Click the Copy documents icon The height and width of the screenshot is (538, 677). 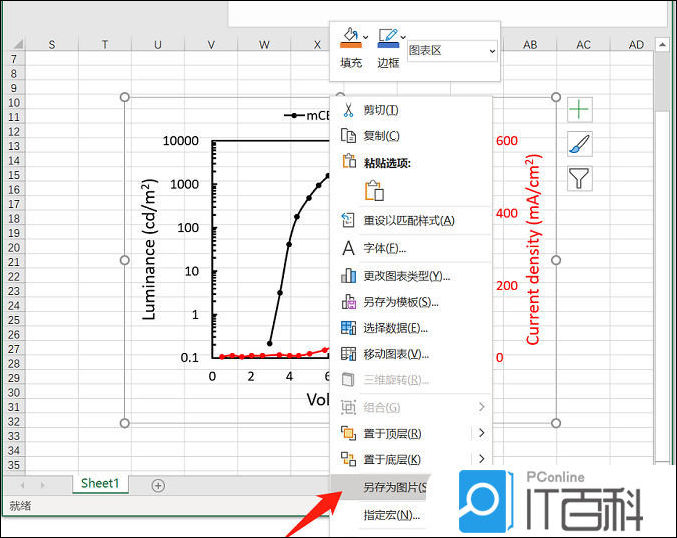pyautogui.click(x=348, y=136)
